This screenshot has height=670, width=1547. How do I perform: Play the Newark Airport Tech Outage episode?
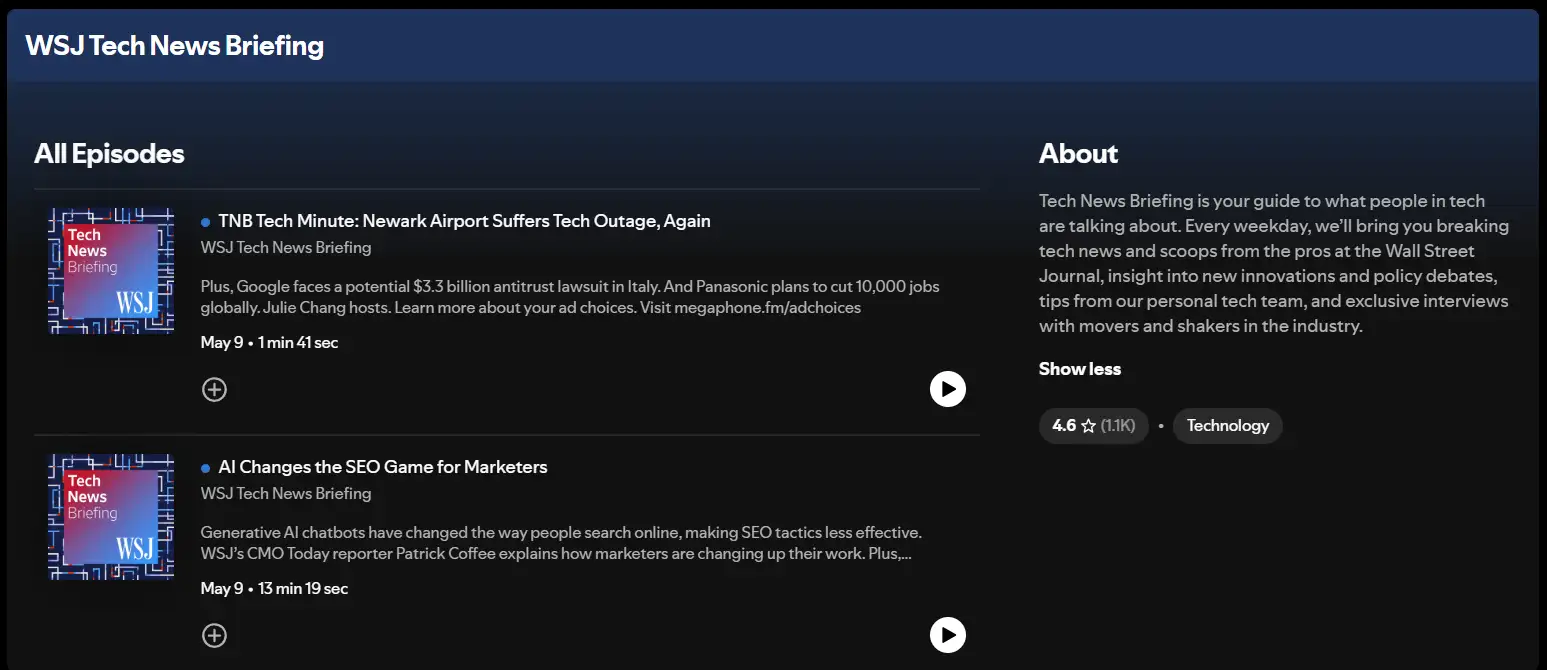point(948,389)
